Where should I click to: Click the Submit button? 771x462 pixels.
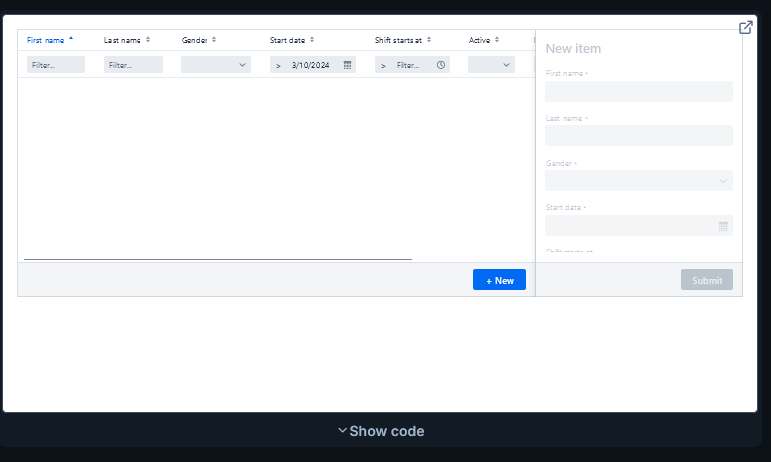[706, 280]
